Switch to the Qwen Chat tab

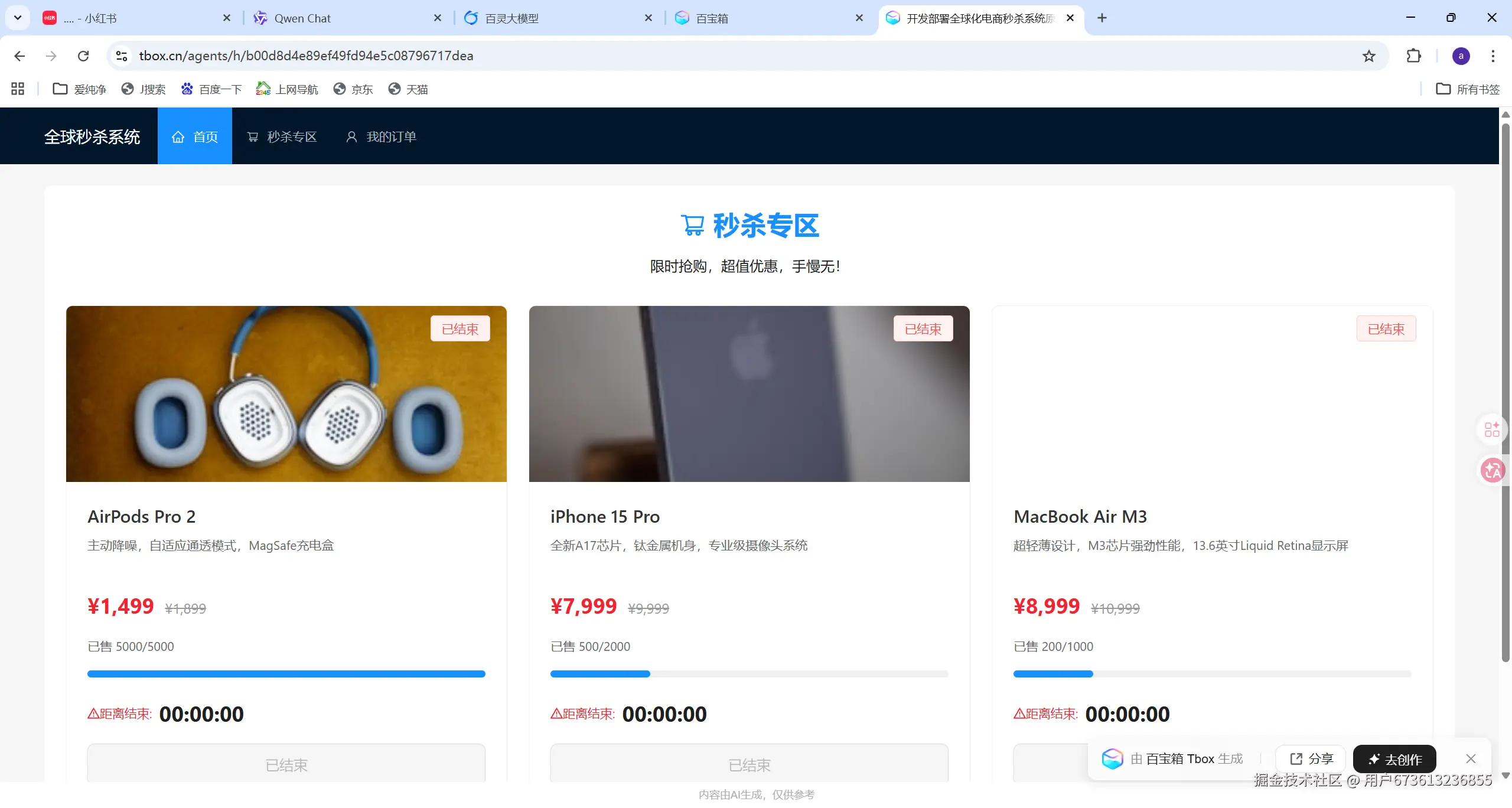302,18
